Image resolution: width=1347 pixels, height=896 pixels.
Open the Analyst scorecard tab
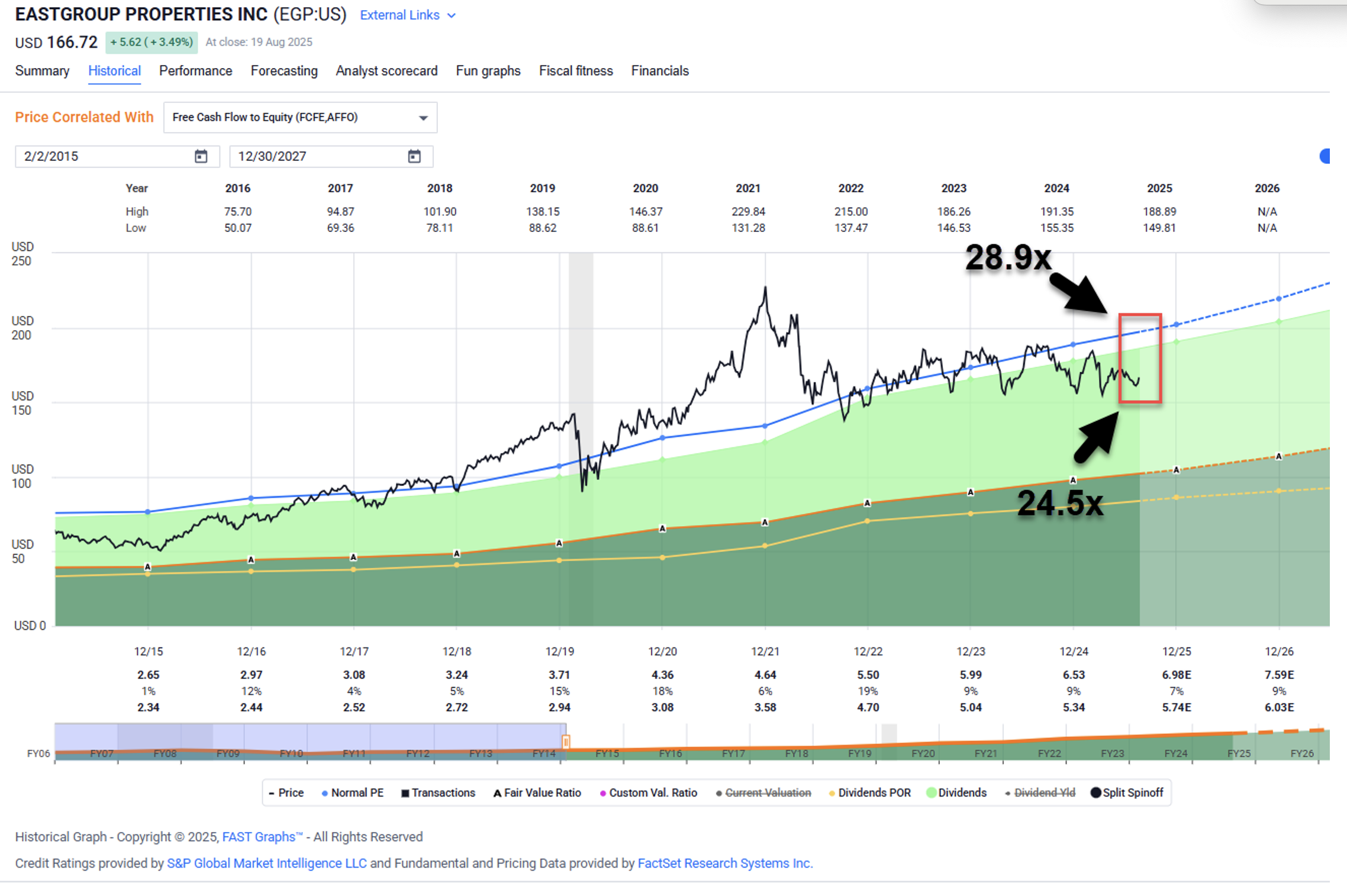tap(386, 71)
